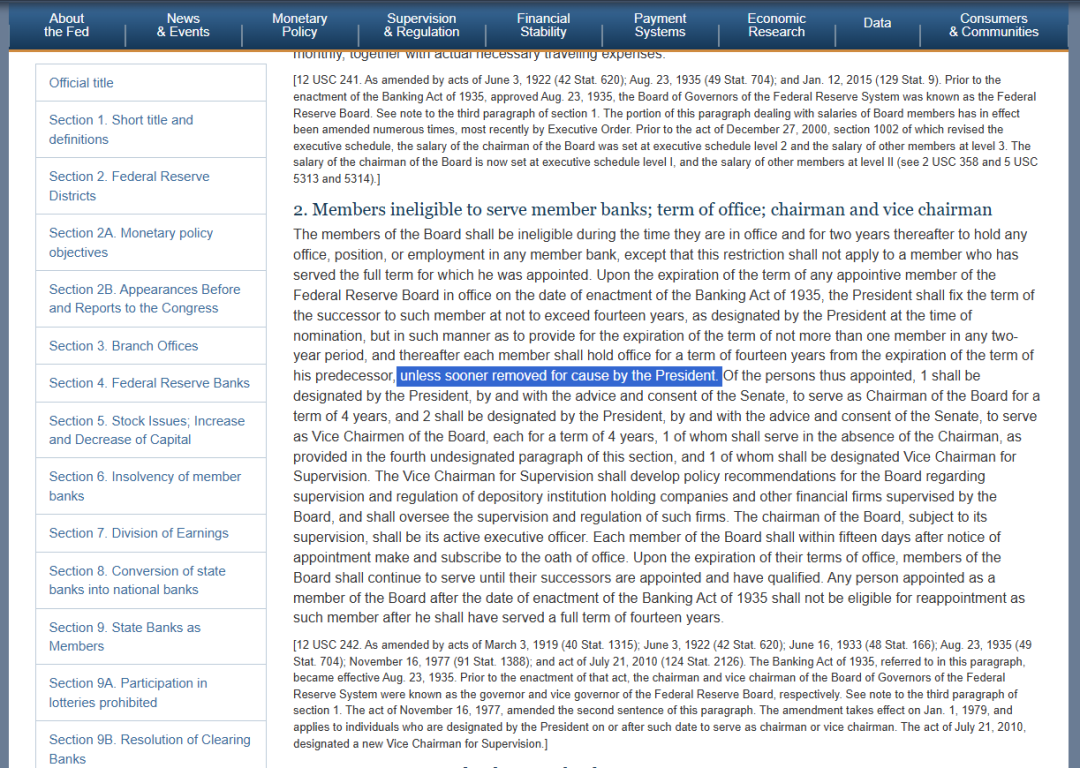Open the Economic Research menu

coord(776,25)
